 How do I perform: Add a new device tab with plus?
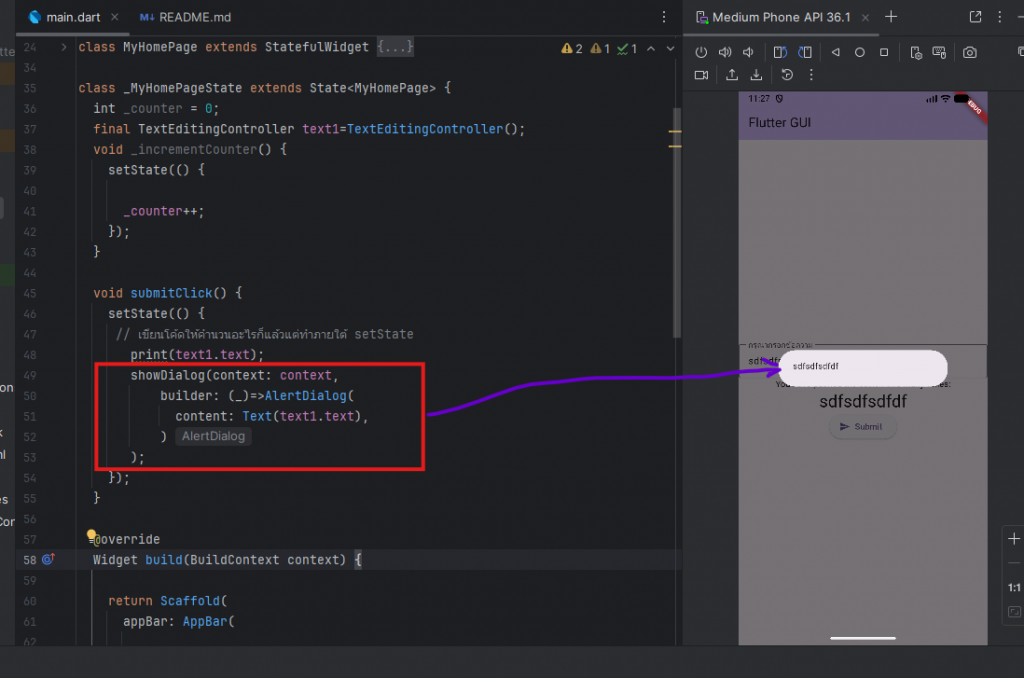point(891,17)
